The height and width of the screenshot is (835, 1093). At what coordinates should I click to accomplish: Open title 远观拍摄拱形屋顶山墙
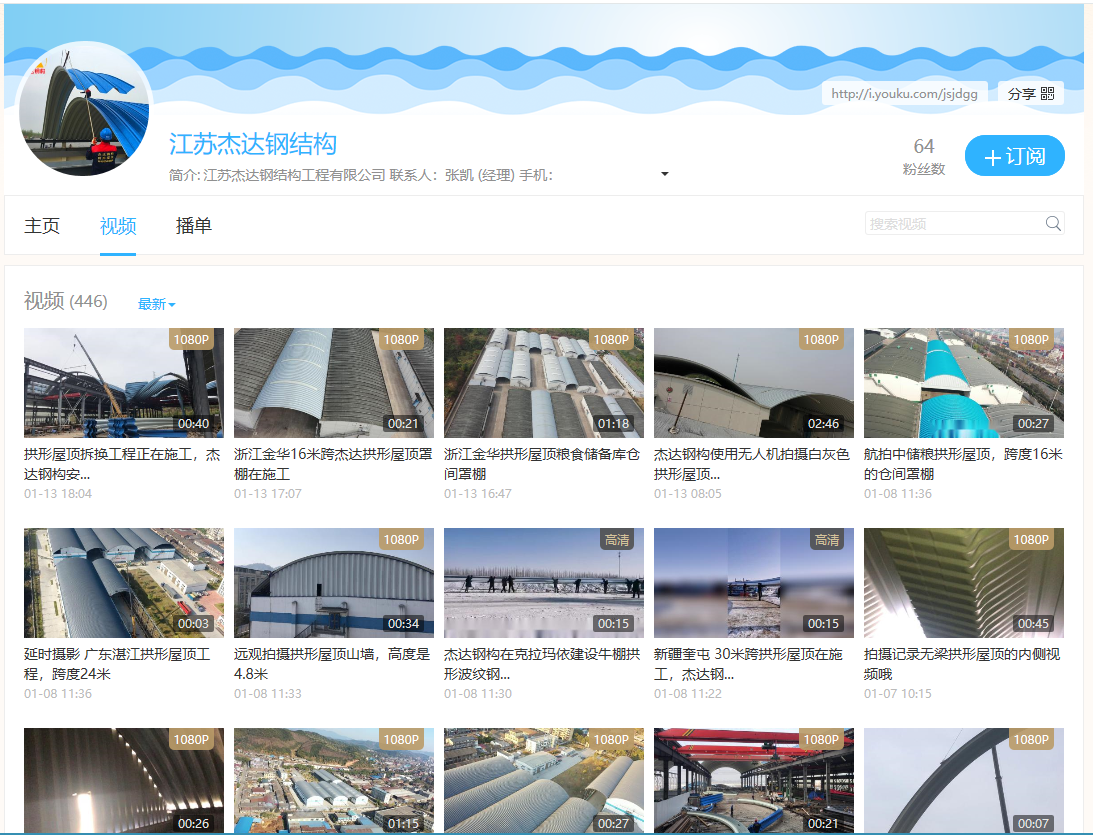333,664
